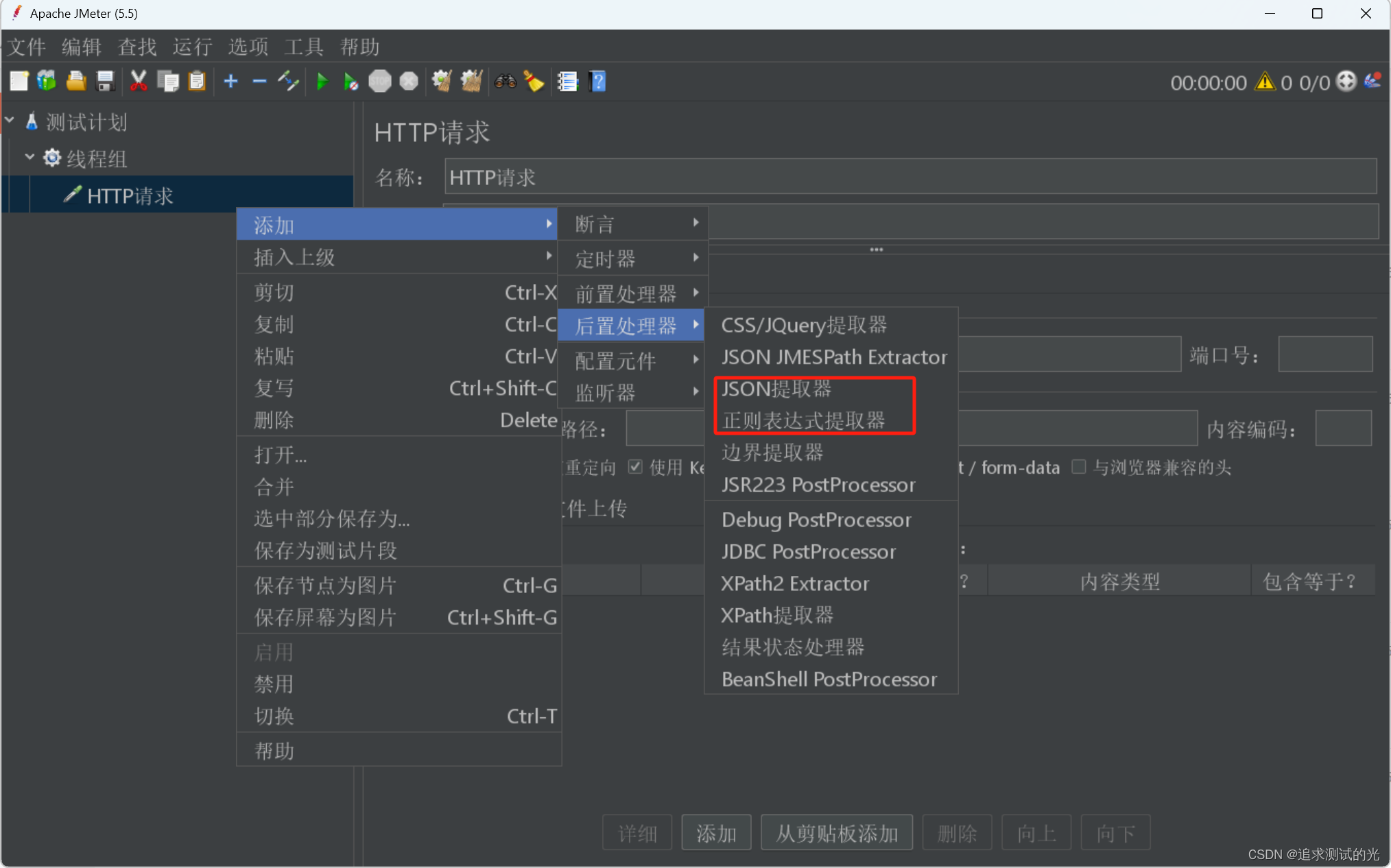Image resolution: width=1391 pixels, height=868 pixels.
Task: Toggle the 使用 KeepAlive checkbox
Action: (x=635, y=467)
